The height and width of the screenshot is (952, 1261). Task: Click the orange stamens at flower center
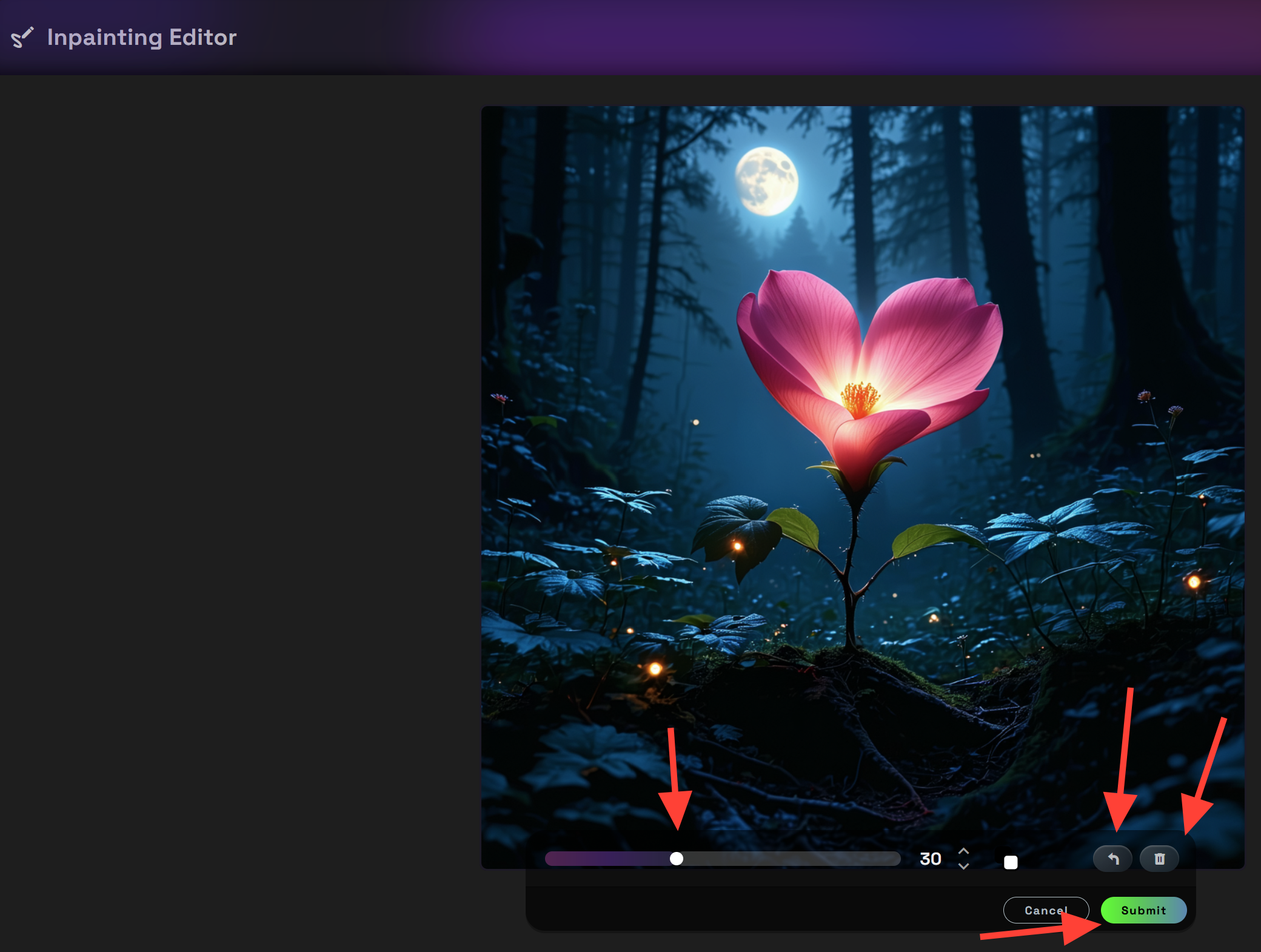[860, 399]
